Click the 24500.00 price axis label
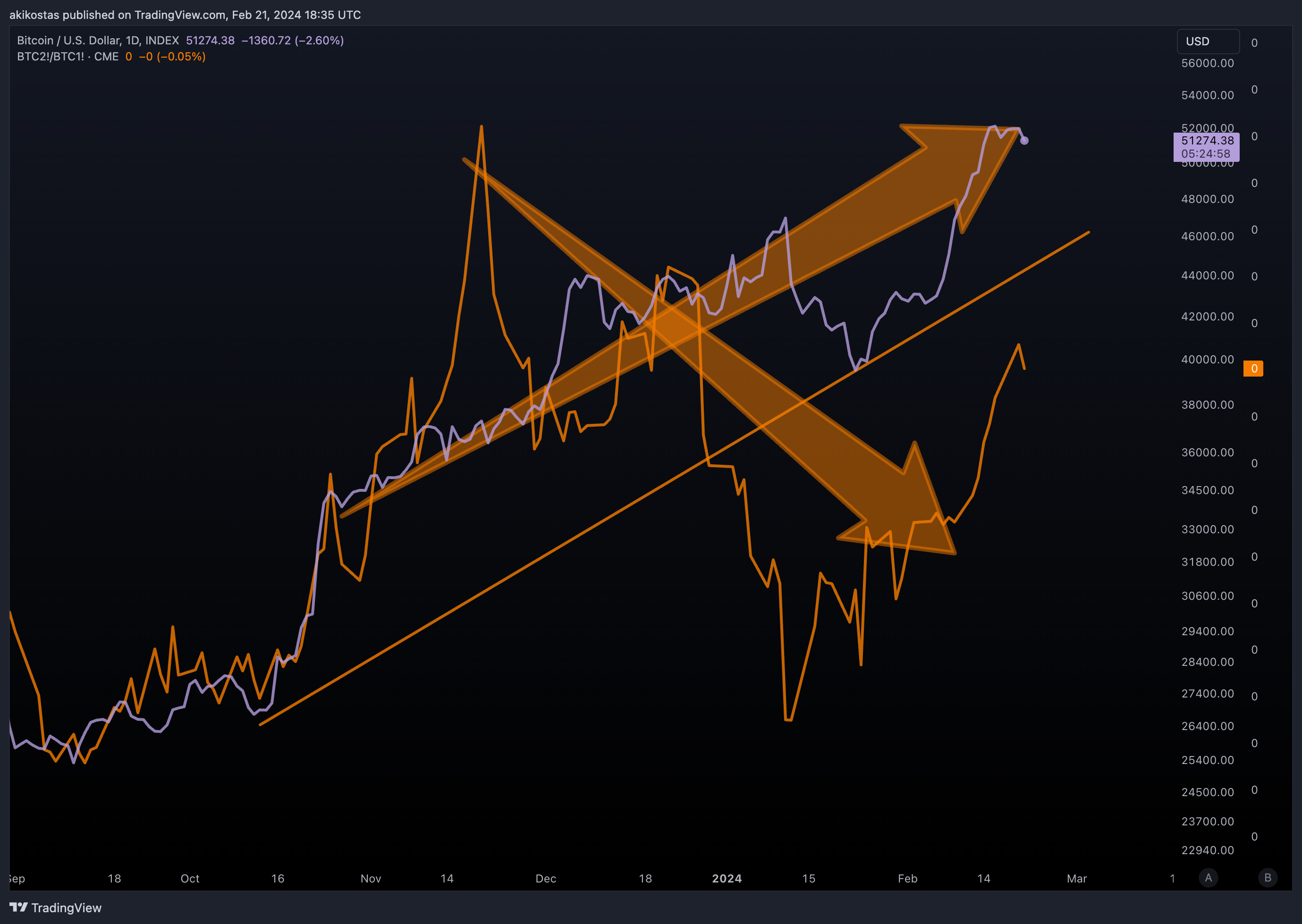This screenshot has width=1302, height=924. tap(1208, 792)
